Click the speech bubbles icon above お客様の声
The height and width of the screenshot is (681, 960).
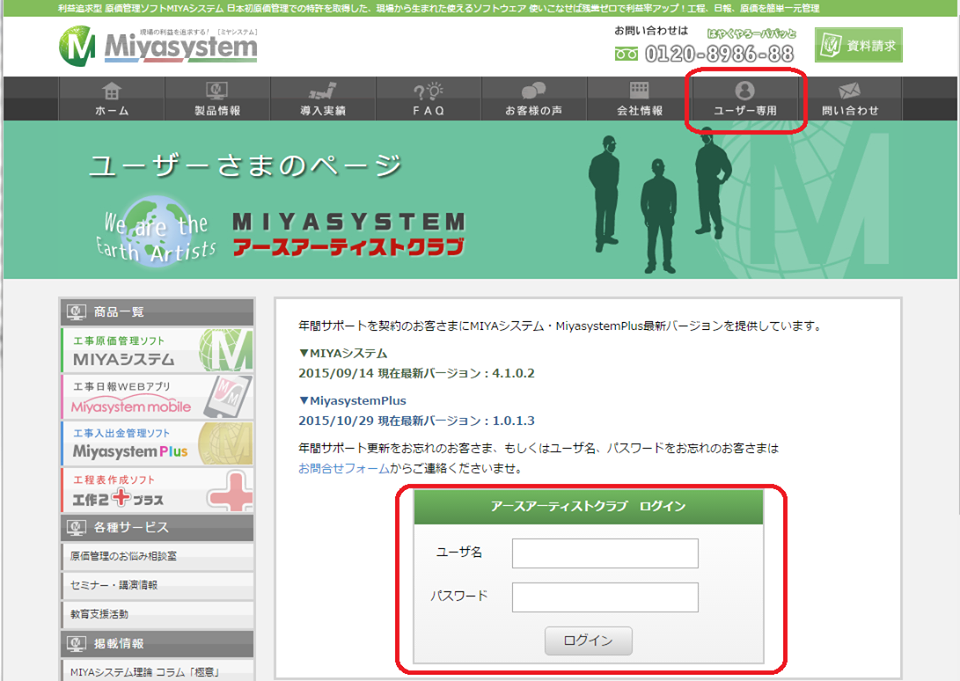(533, 91)
